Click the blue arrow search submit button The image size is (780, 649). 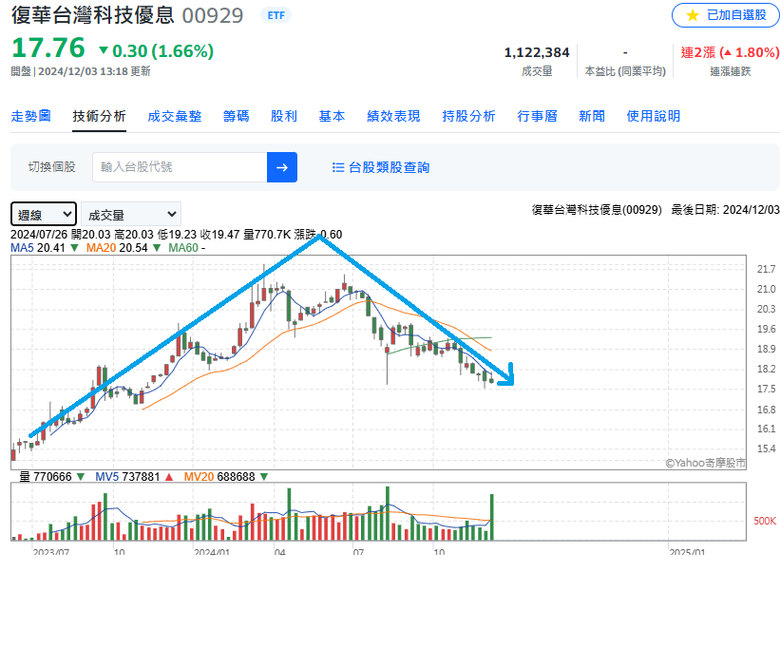(282, 167)
